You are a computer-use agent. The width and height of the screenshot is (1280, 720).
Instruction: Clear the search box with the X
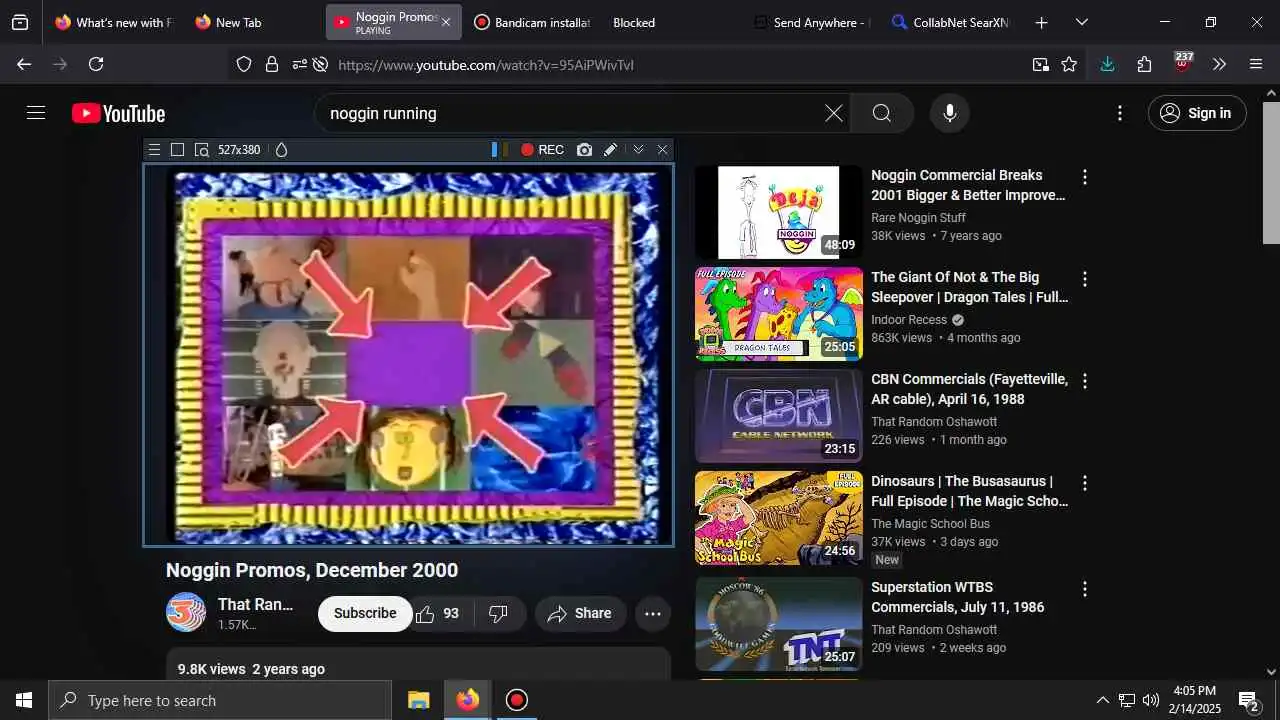833,113
